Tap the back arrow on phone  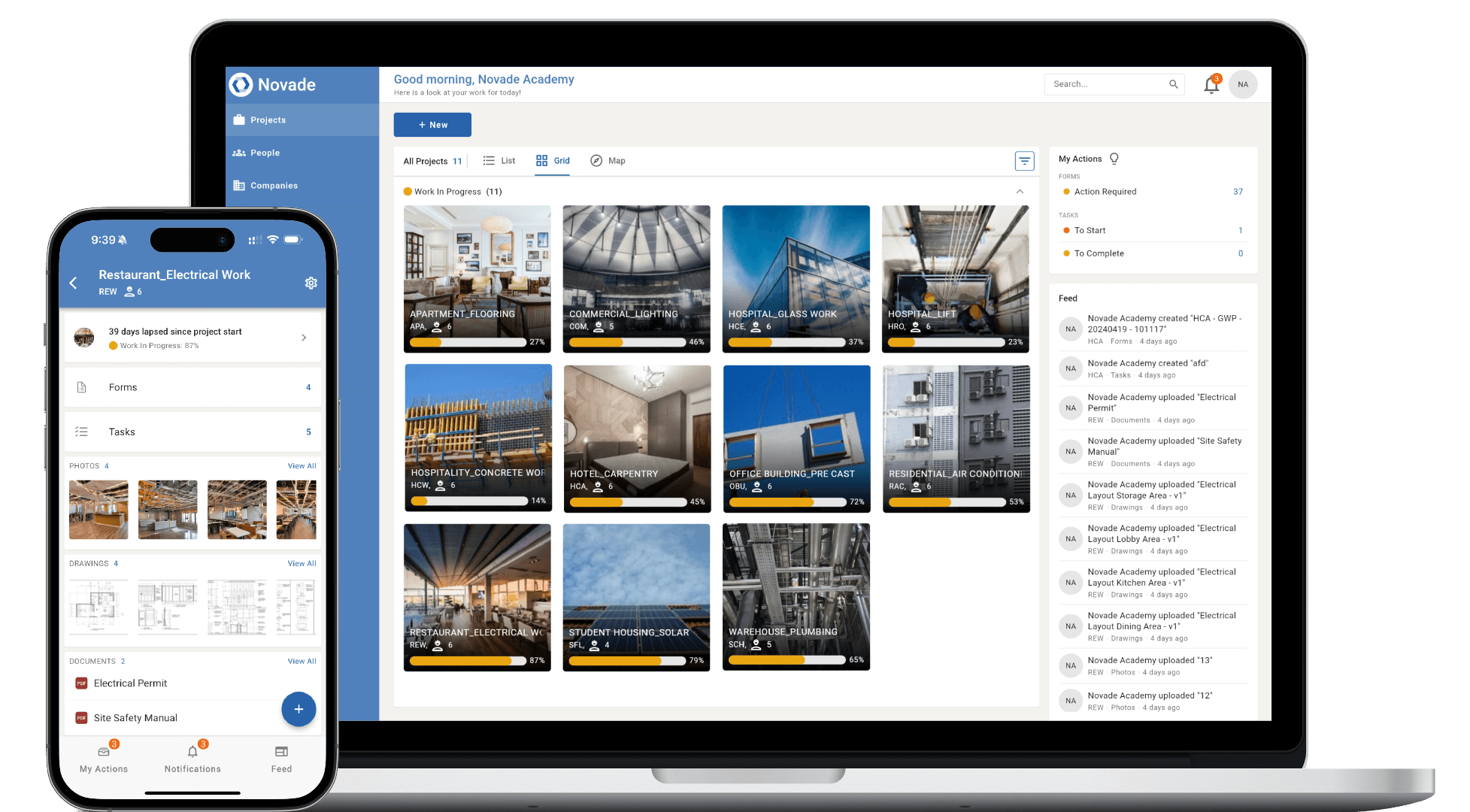(73, 283)
